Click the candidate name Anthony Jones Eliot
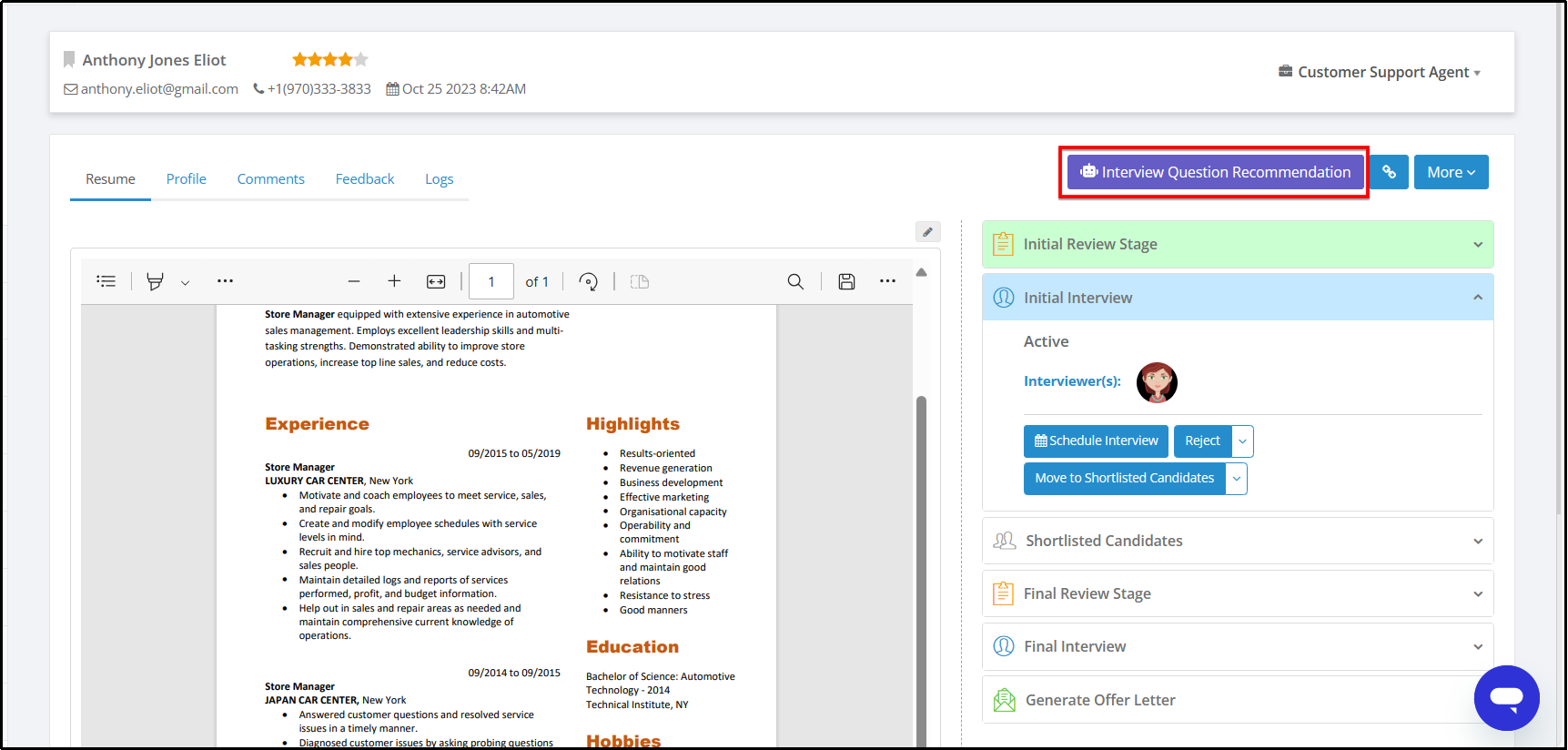Screen dimensions: 1568x750 coord(154,60)
